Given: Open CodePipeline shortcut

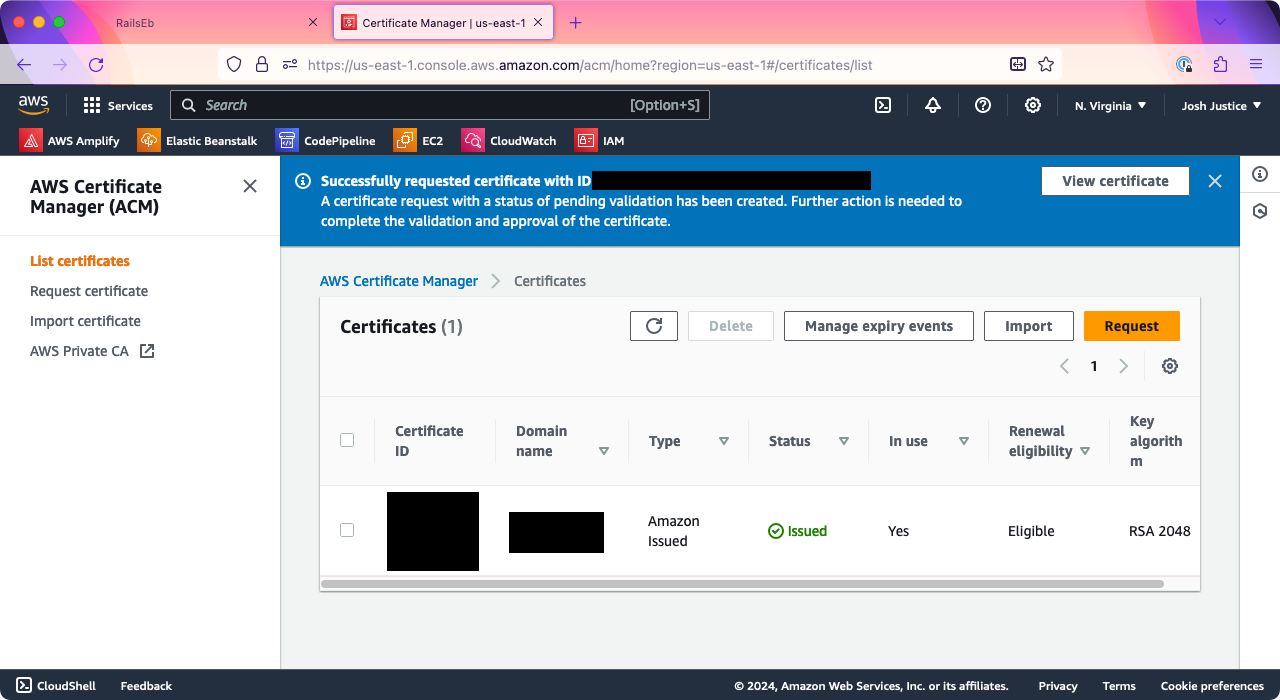Looking at the screenshot, I should [x=326, y=140].
